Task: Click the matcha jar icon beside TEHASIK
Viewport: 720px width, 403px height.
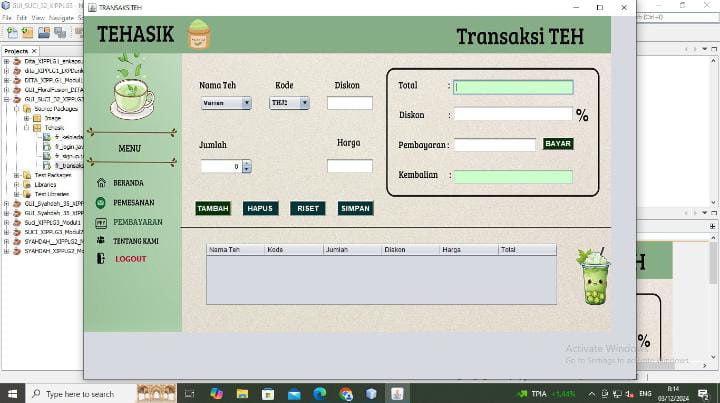Action: [199, 36]
